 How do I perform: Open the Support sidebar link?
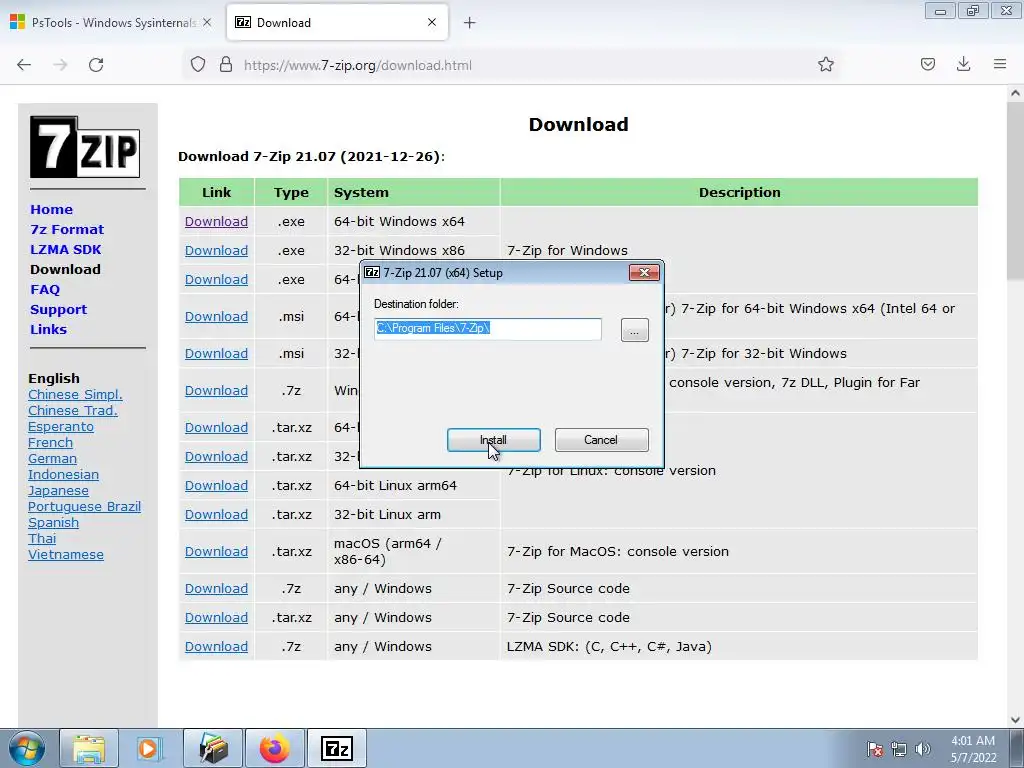[x=59, y=310]
